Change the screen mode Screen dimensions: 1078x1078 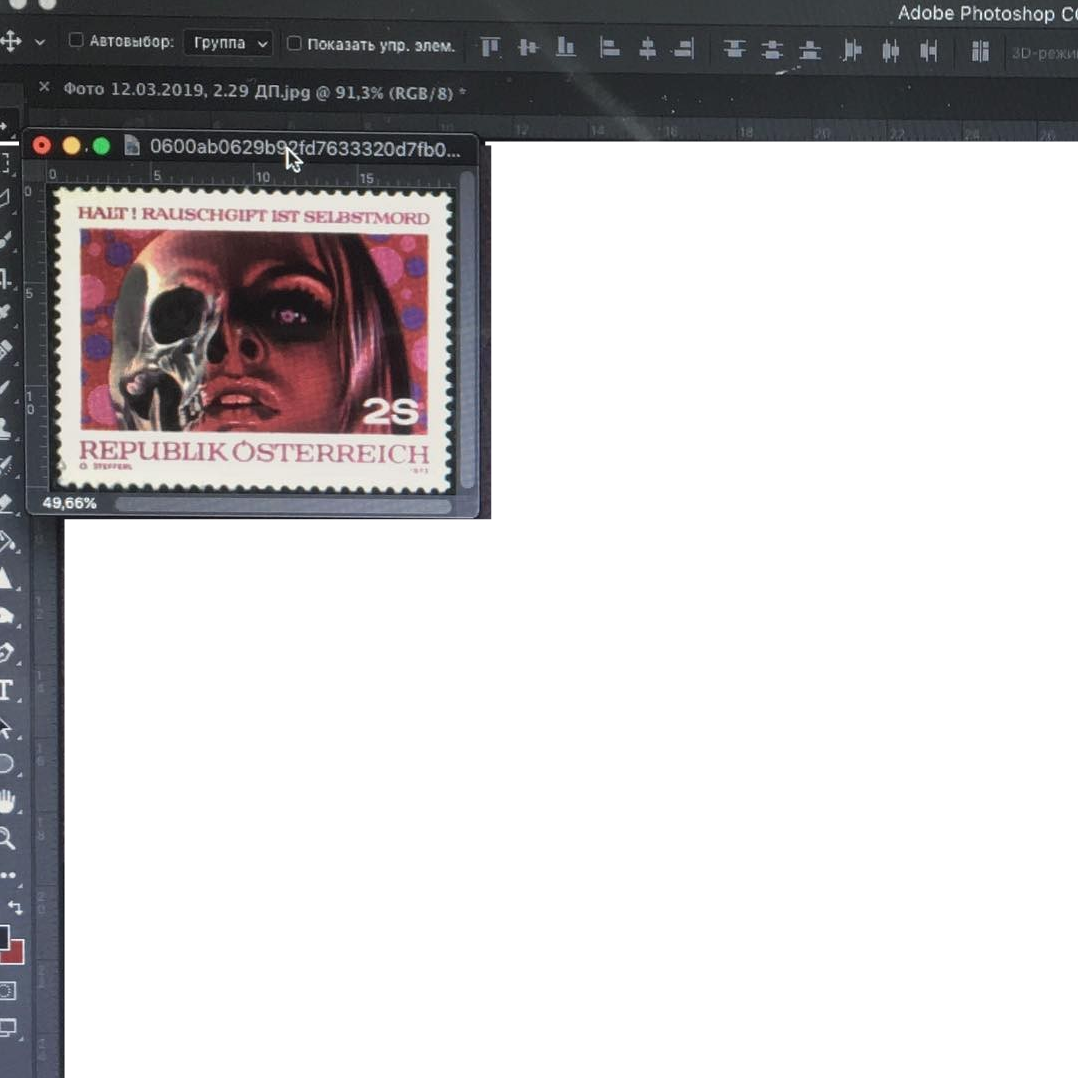[x=8, y=1028]
